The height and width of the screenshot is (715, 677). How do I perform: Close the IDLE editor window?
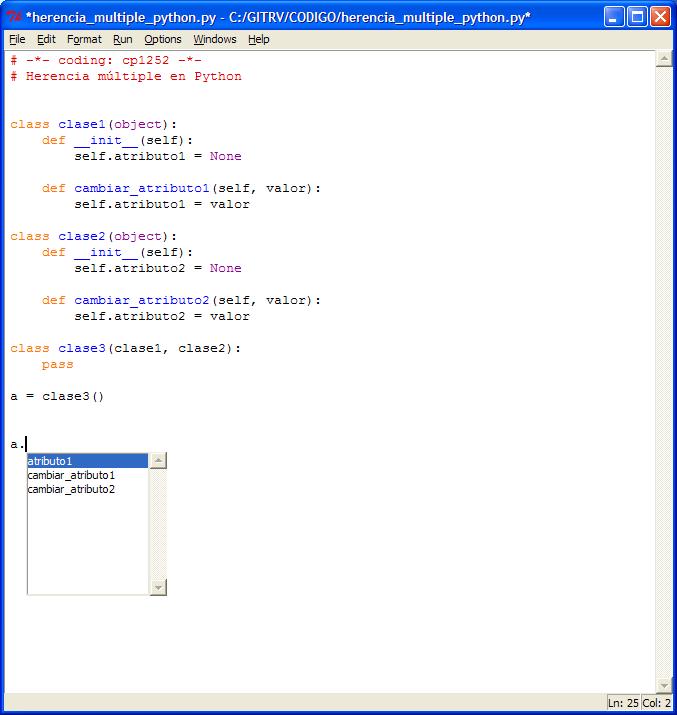pyautogui.click(x=660, y=17)
